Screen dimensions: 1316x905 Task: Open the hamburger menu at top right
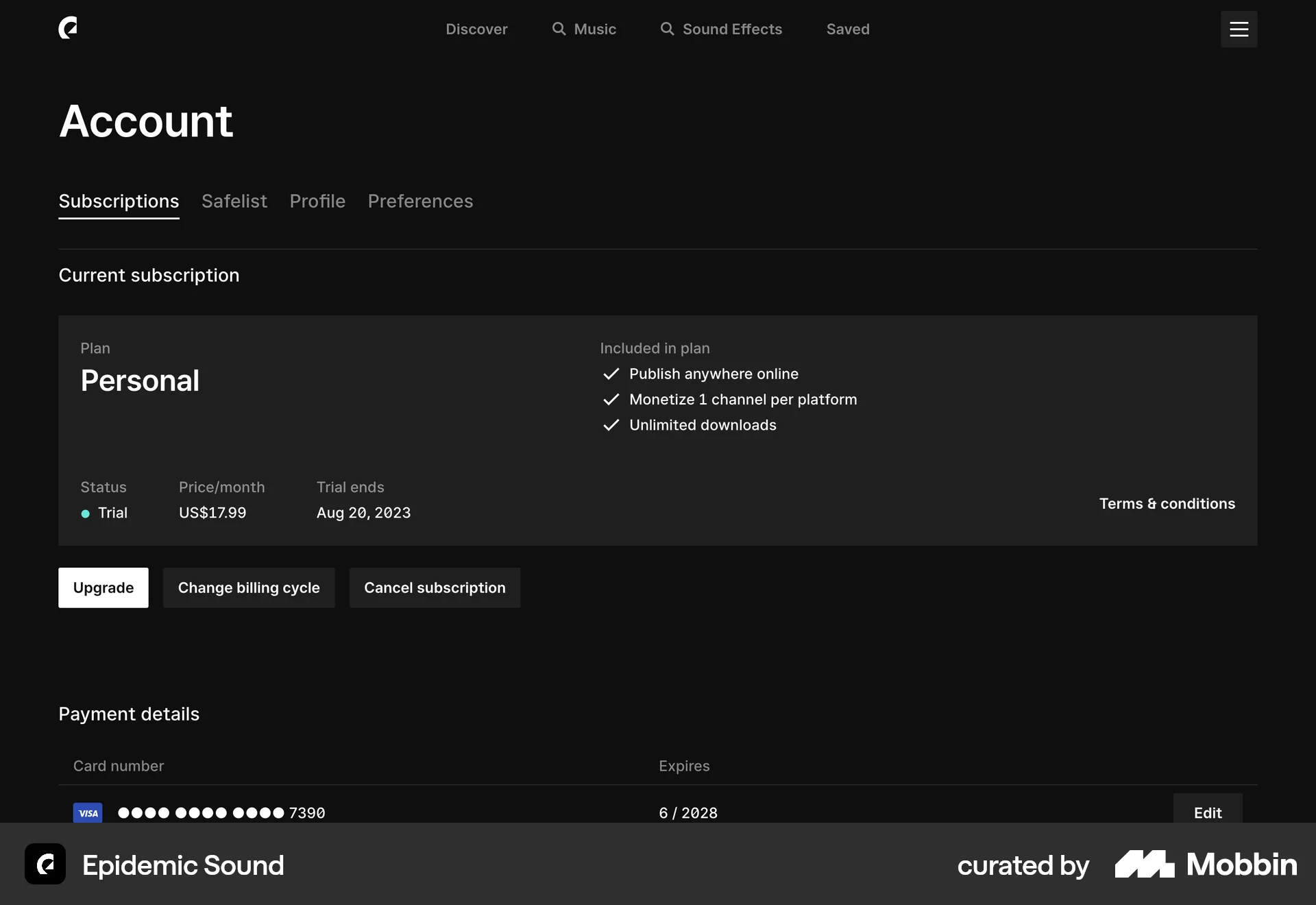click(x=1239, y=29)
